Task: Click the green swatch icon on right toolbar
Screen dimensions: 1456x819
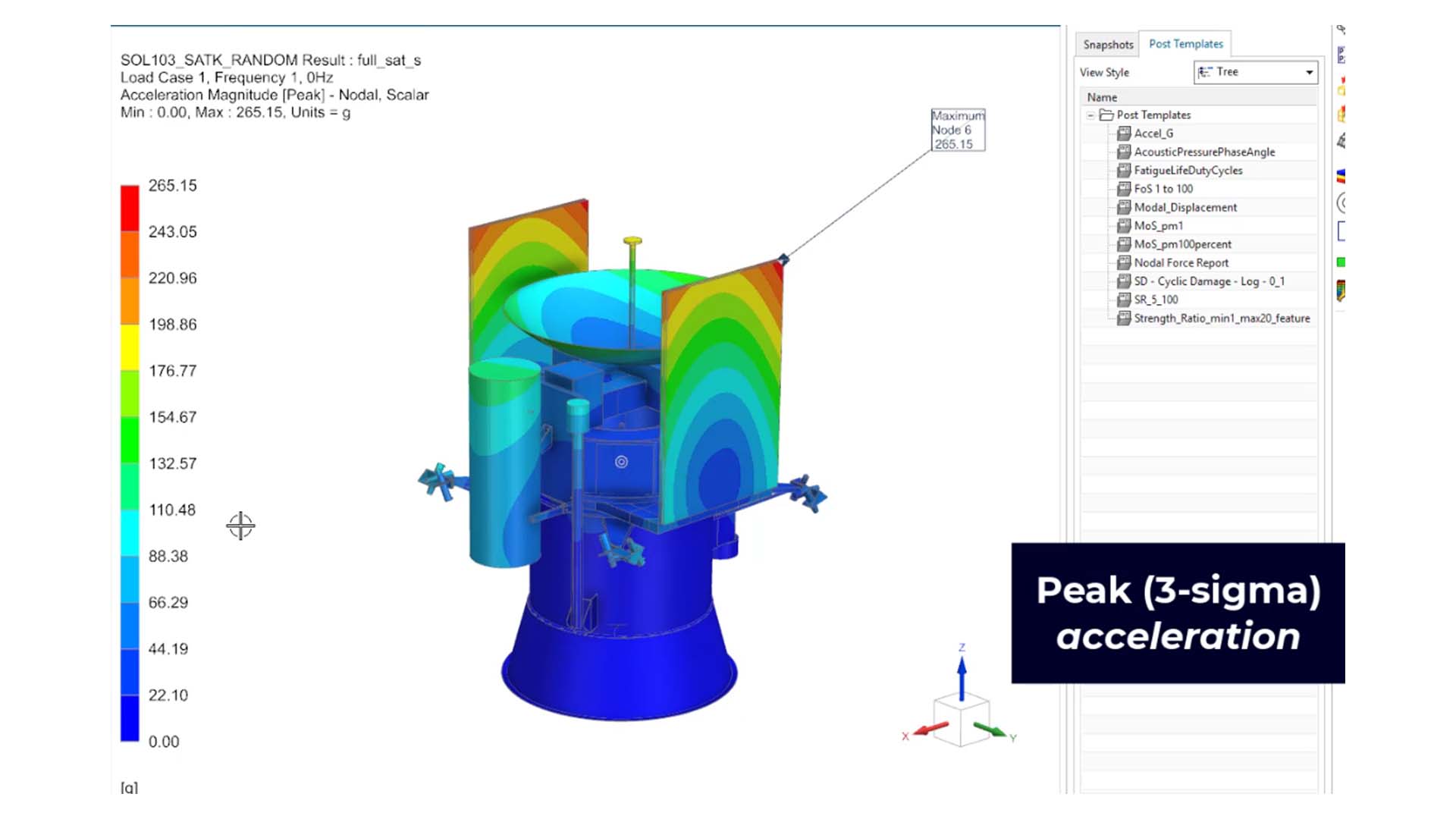Action: pos(1341,262)
